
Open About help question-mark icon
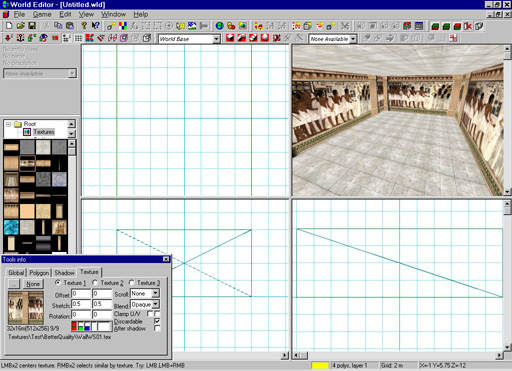(84, 26)
